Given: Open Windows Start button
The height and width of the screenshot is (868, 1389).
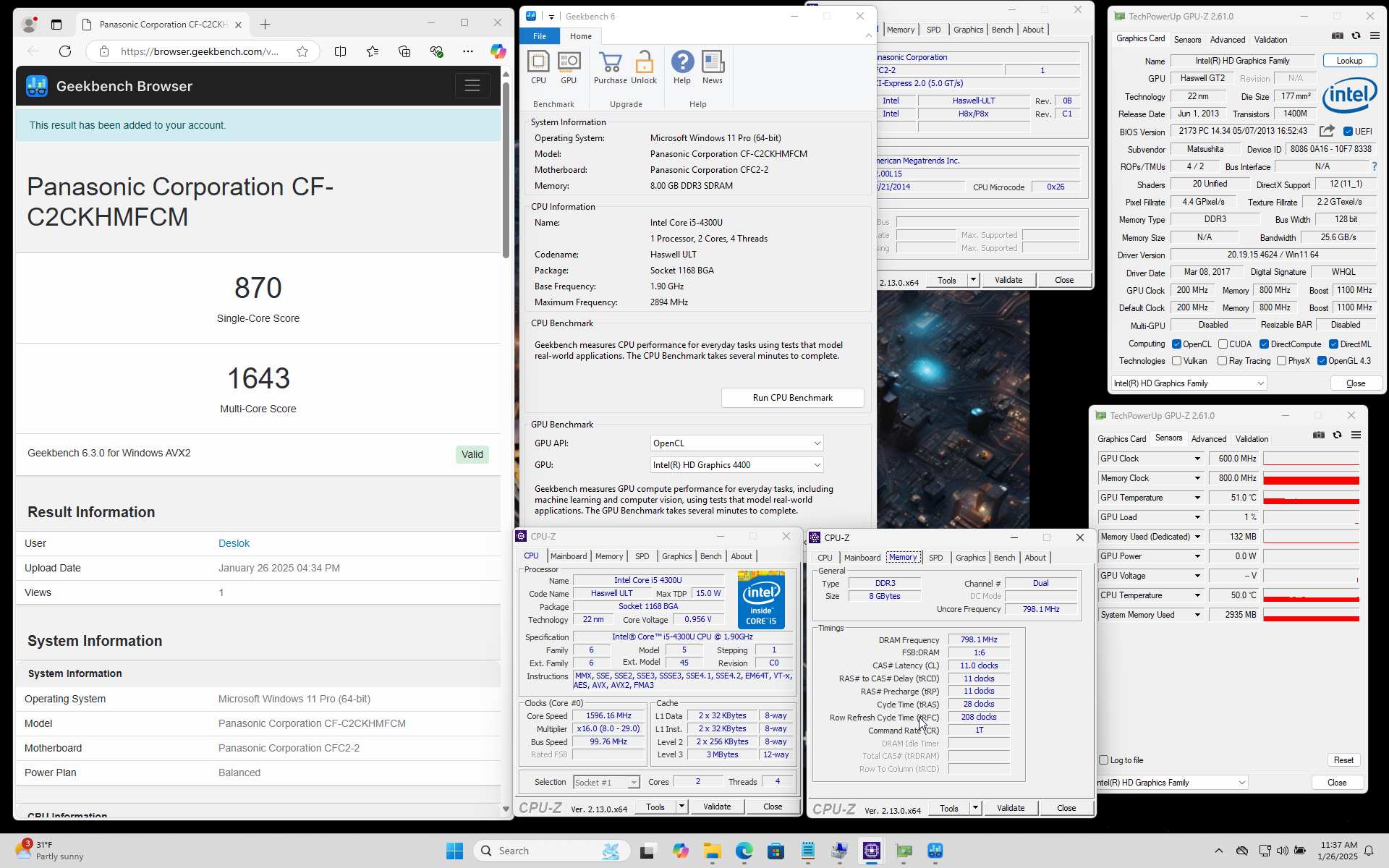Looking at the screenshot, I should 454,851.
